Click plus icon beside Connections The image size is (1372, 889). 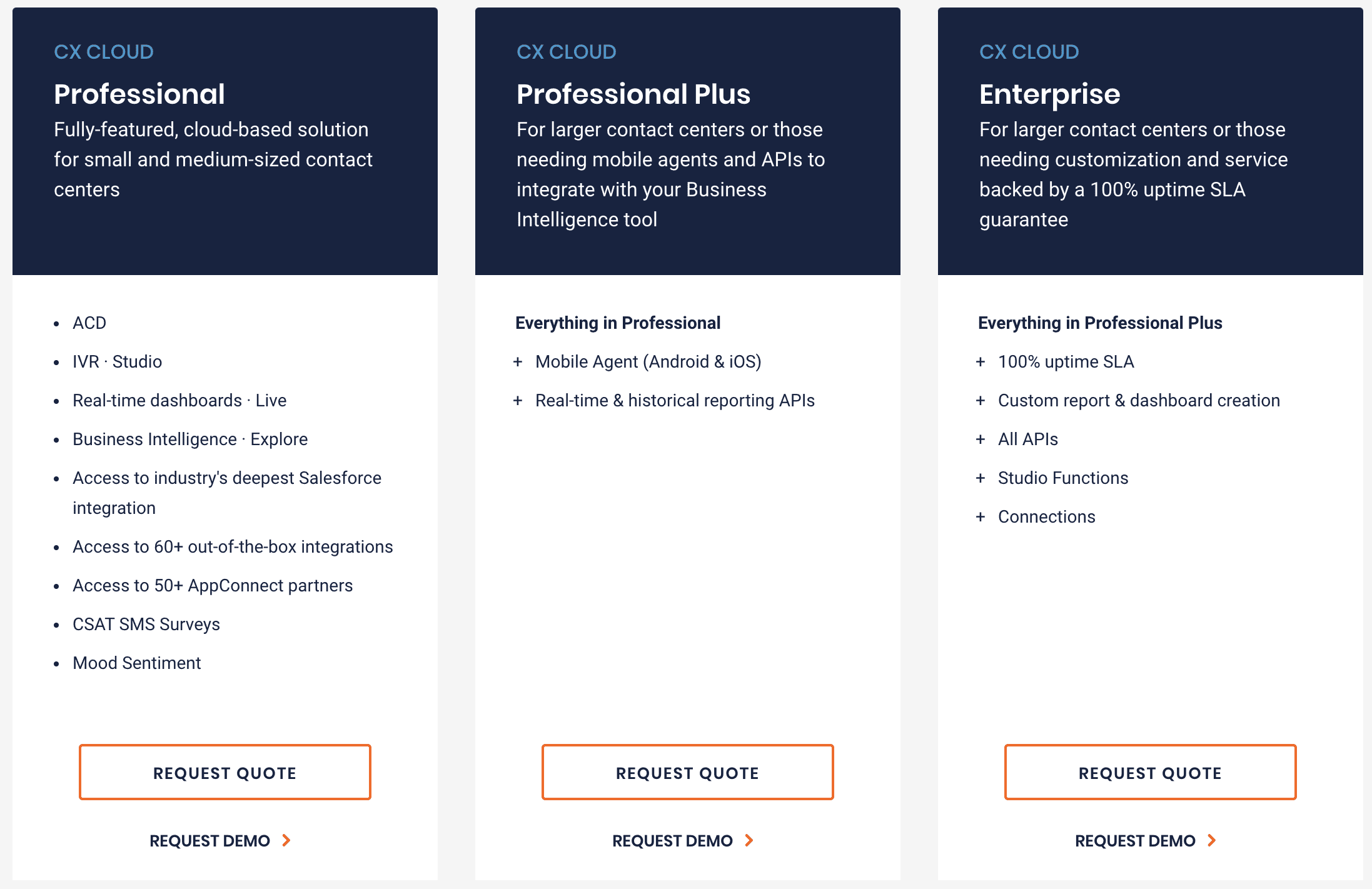coord(981,517)
